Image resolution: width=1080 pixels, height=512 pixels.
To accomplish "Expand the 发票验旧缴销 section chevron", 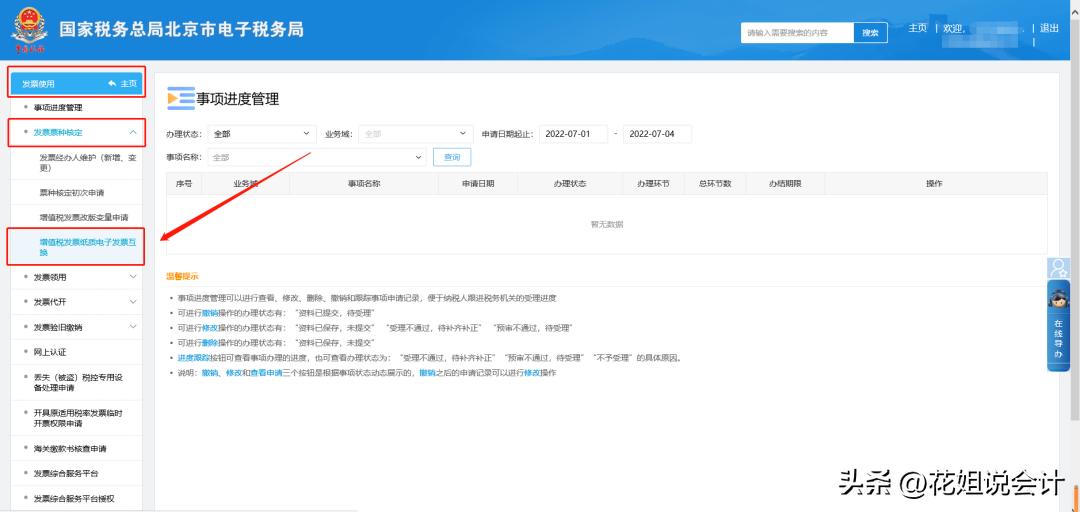I will [133, 327].
